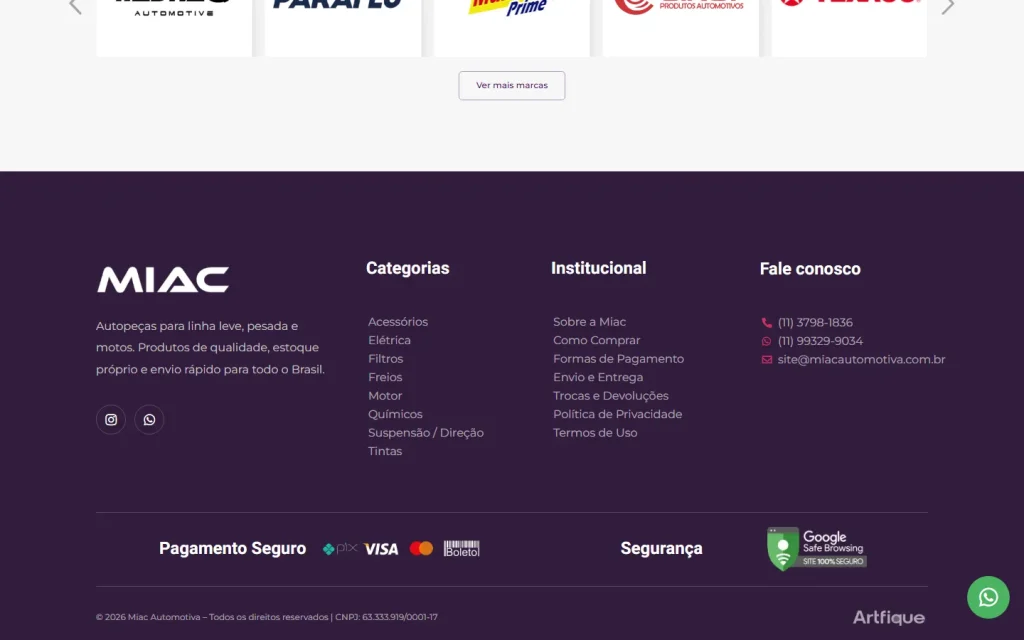This screenshot has width=1024, height=640.
Task: Open the Texaco brand card
Action: point(849,28)
